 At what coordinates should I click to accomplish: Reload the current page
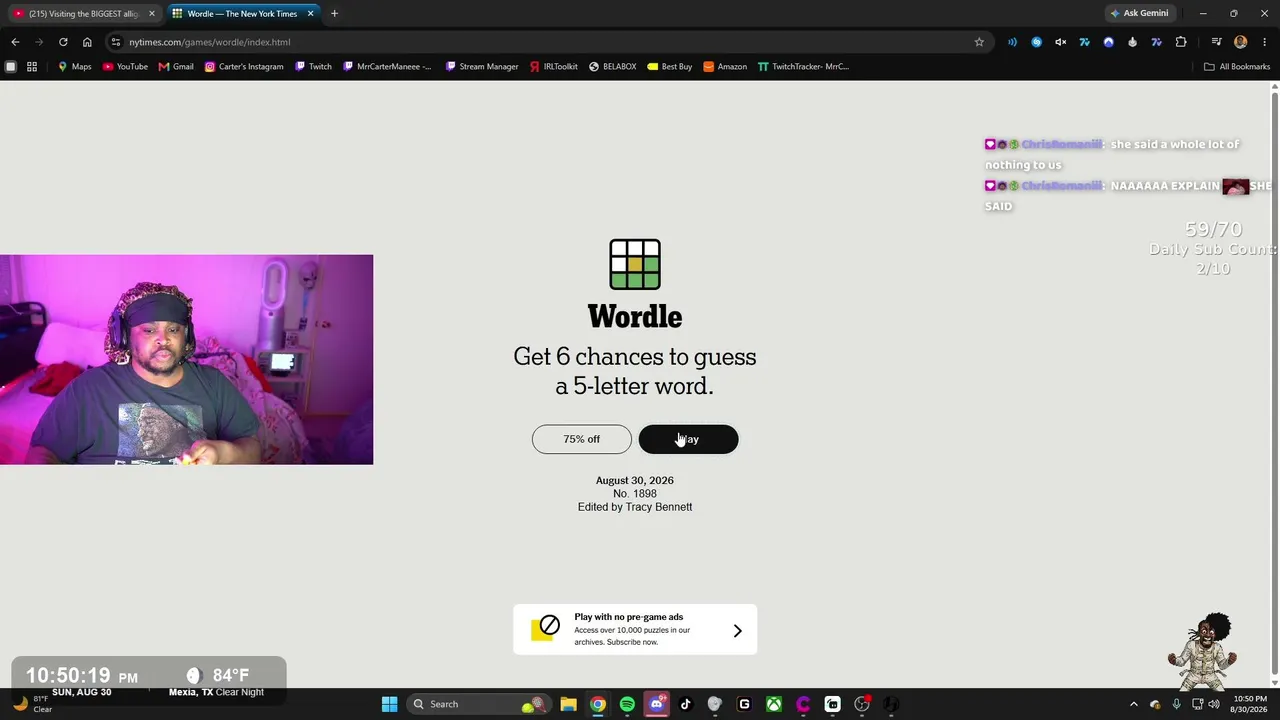pos(63,42)
